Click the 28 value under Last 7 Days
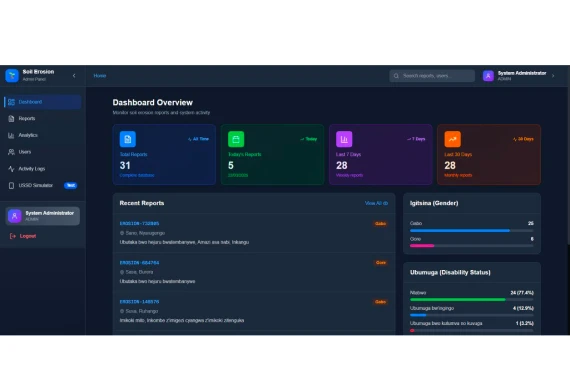The image size is (570, 377). 342,165
